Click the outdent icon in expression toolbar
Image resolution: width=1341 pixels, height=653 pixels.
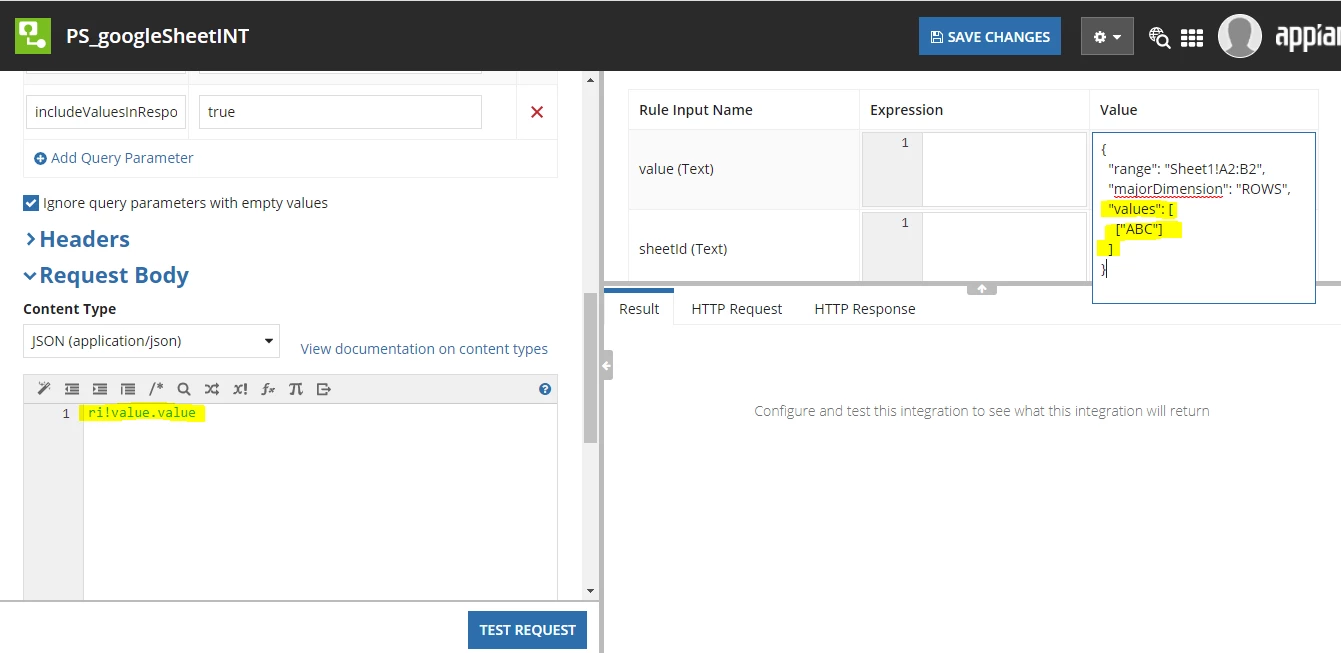(x=72, y=389)
